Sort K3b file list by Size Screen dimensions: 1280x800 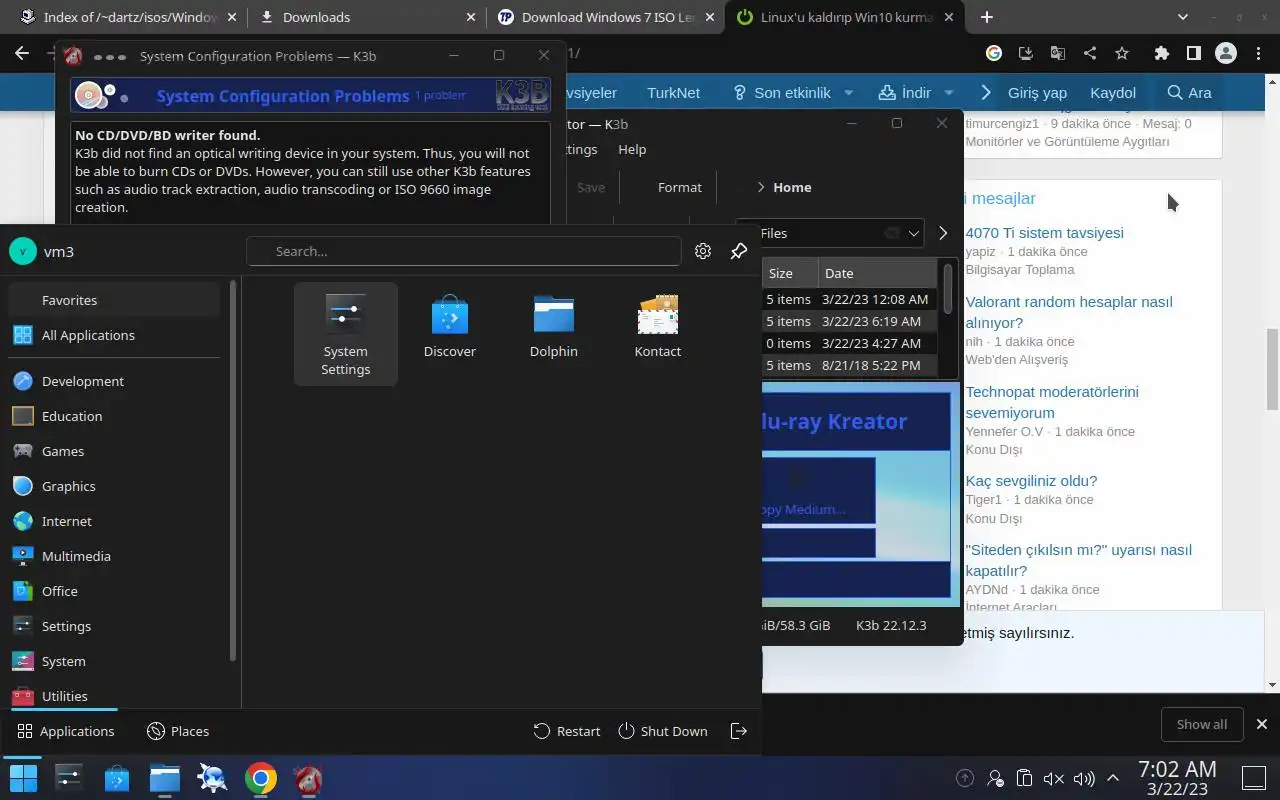[789, 273]
